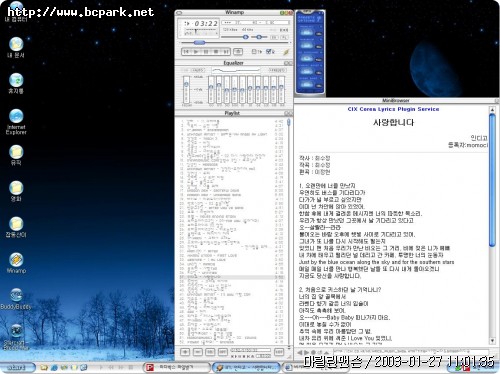The height and width of the screenshot is (374, 500).
Task: Launch the BuddyBuddy desktop shortcut
Action: click(16, 299)
